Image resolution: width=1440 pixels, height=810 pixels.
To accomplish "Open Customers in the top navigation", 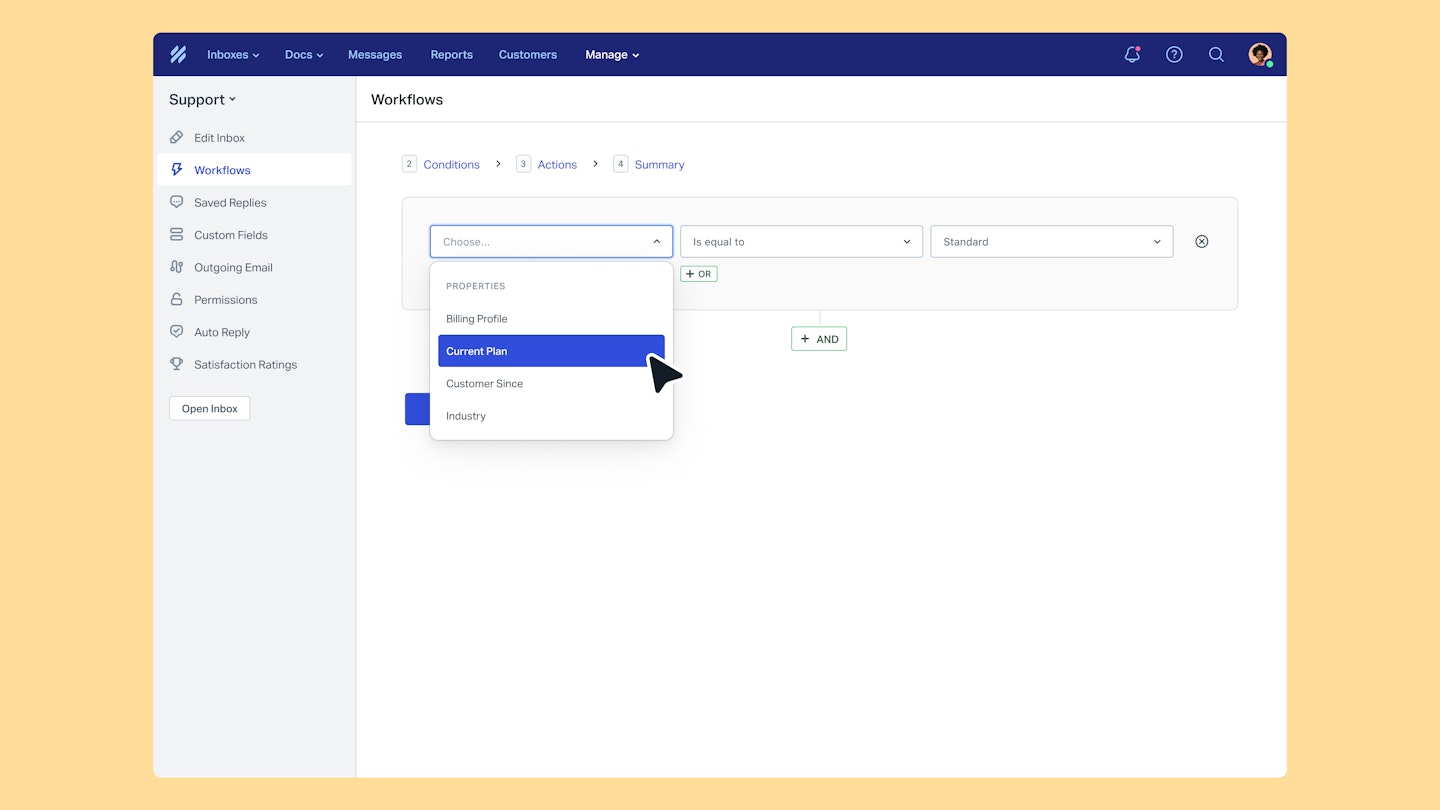I will tap(528, 55).
